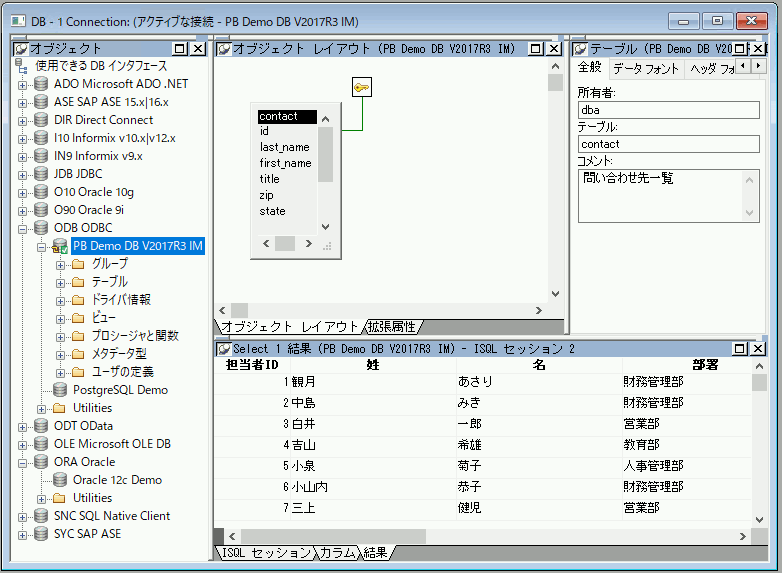
Task: Click the PostgreSQL Demo database icon
Action: (x=60, y=390)
